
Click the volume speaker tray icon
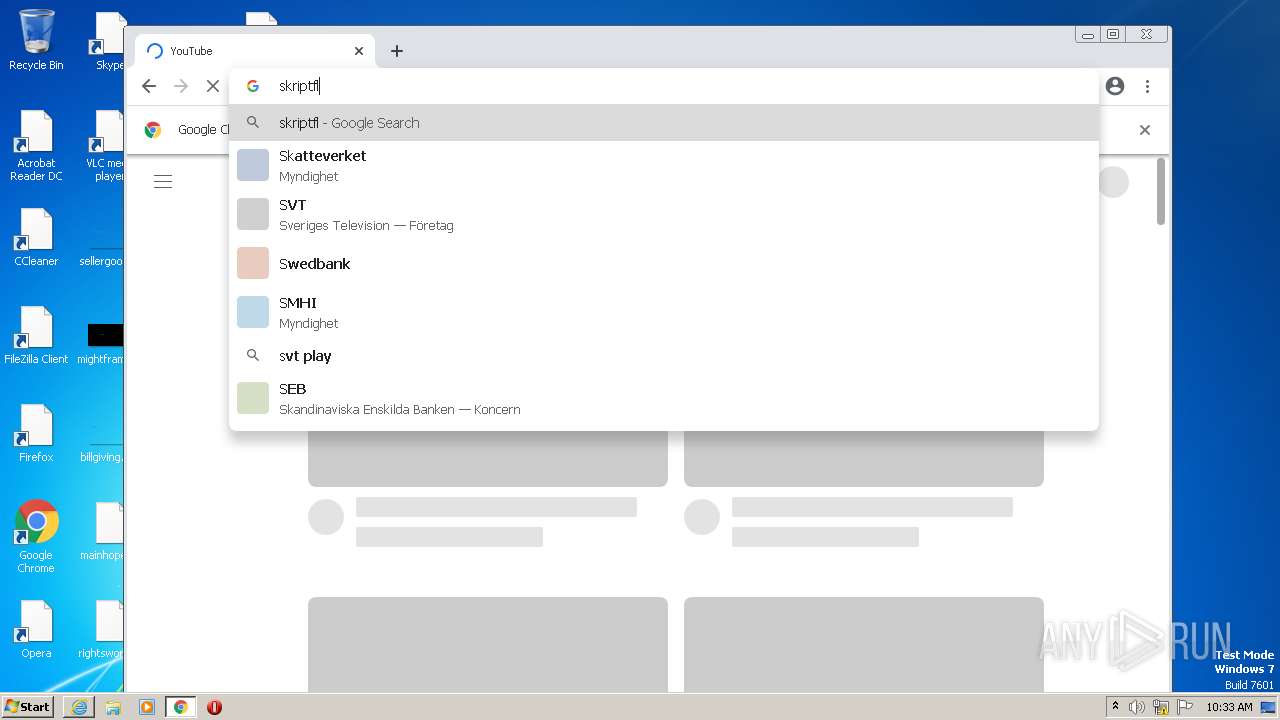tap(1137, 707)
